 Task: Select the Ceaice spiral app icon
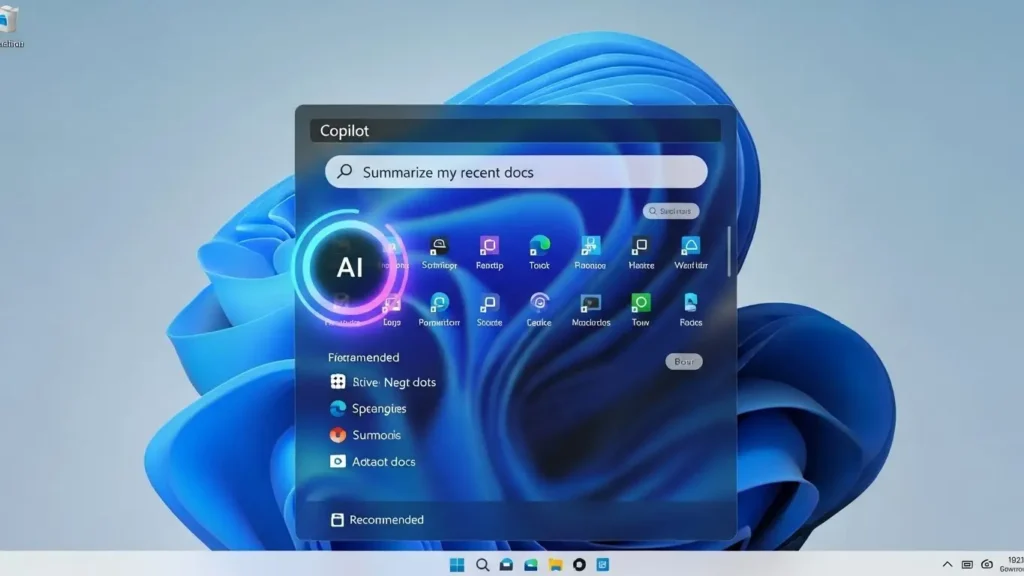(540, 308)
